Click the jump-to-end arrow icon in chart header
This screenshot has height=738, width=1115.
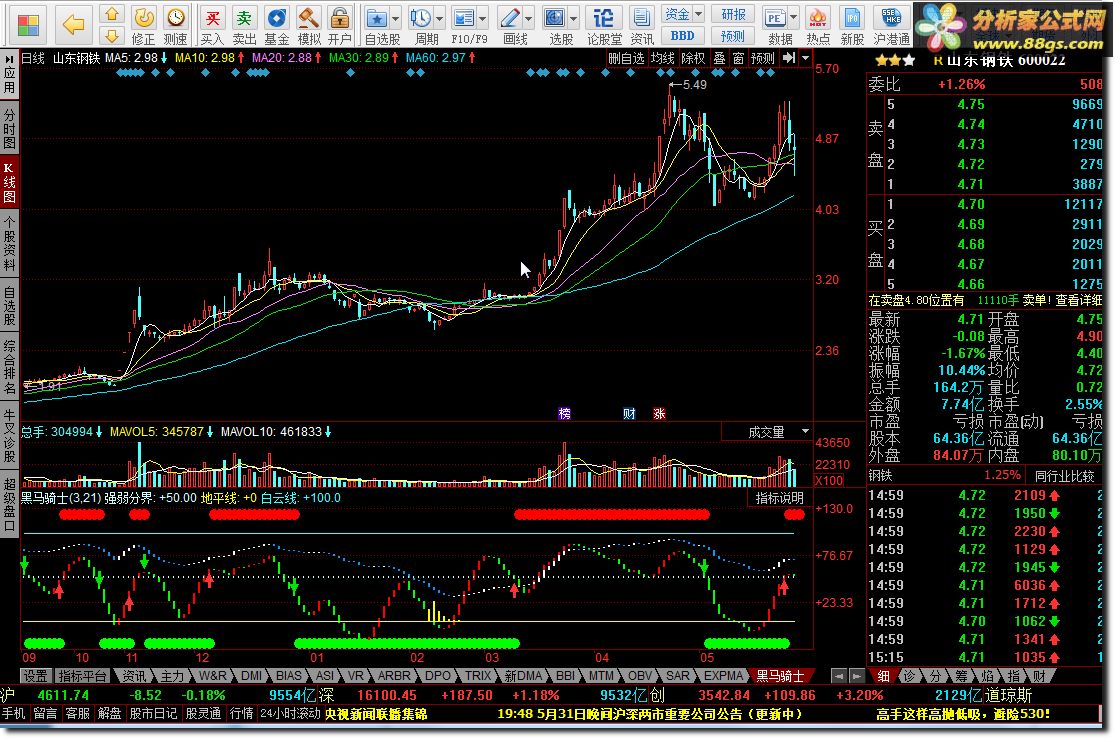pos(789,58)
